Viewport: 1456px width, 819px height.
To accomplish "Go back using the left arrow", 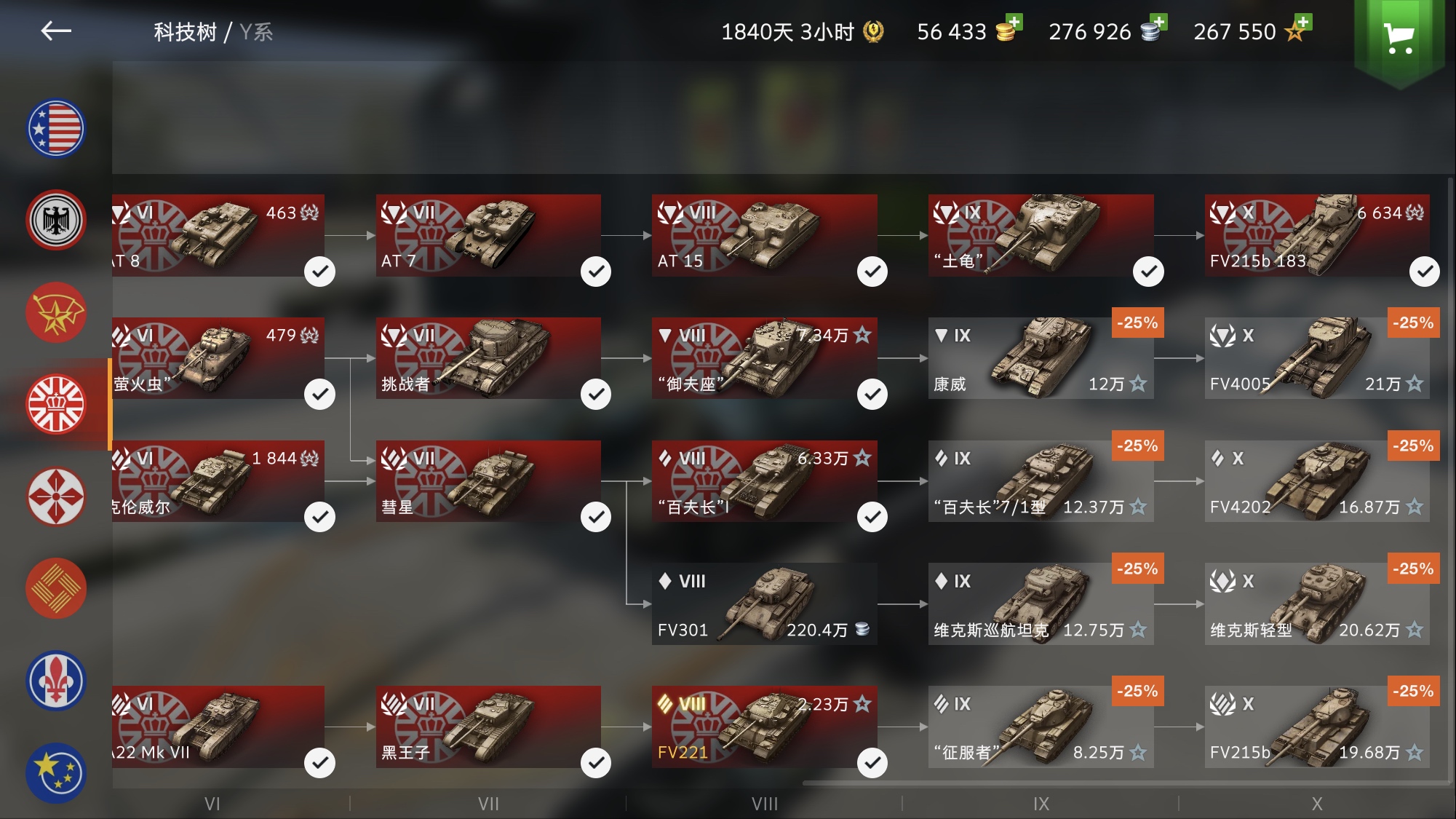I will (56, 31).
